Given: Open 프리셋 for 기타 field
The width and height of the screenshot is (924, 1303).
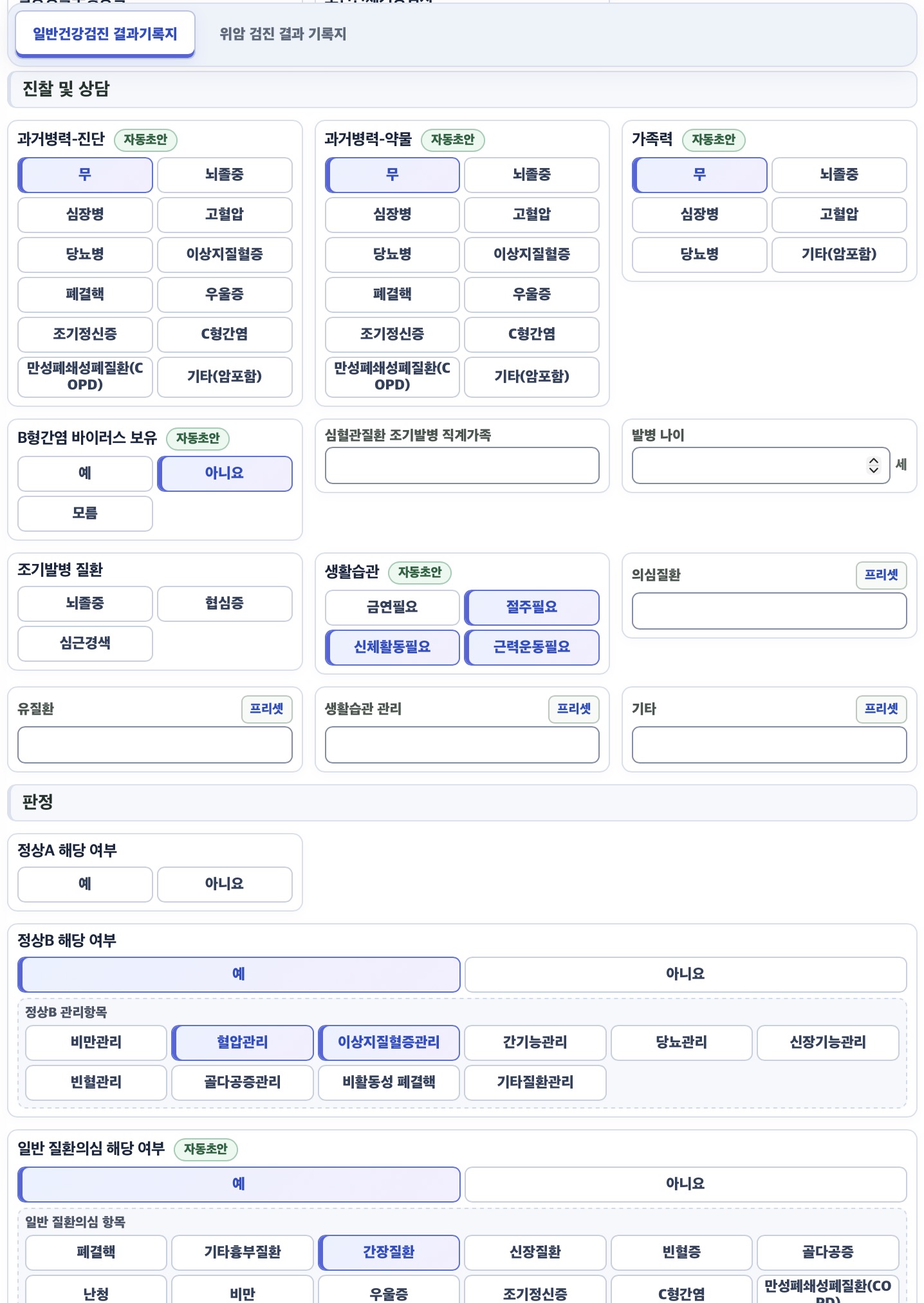Looking at the screenshot, I should click(881, 709).
